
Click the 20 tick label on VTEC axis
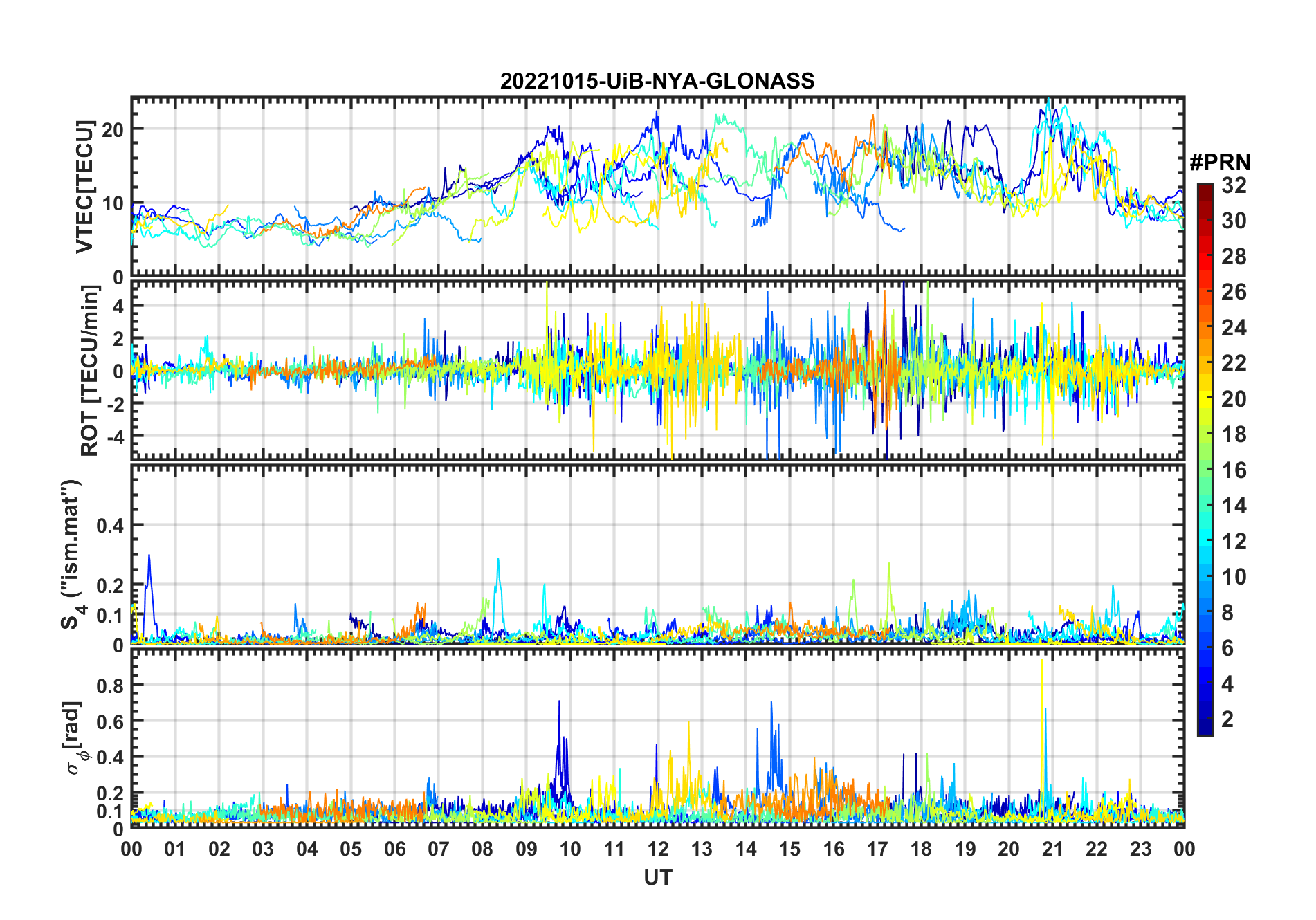point(113,129)
